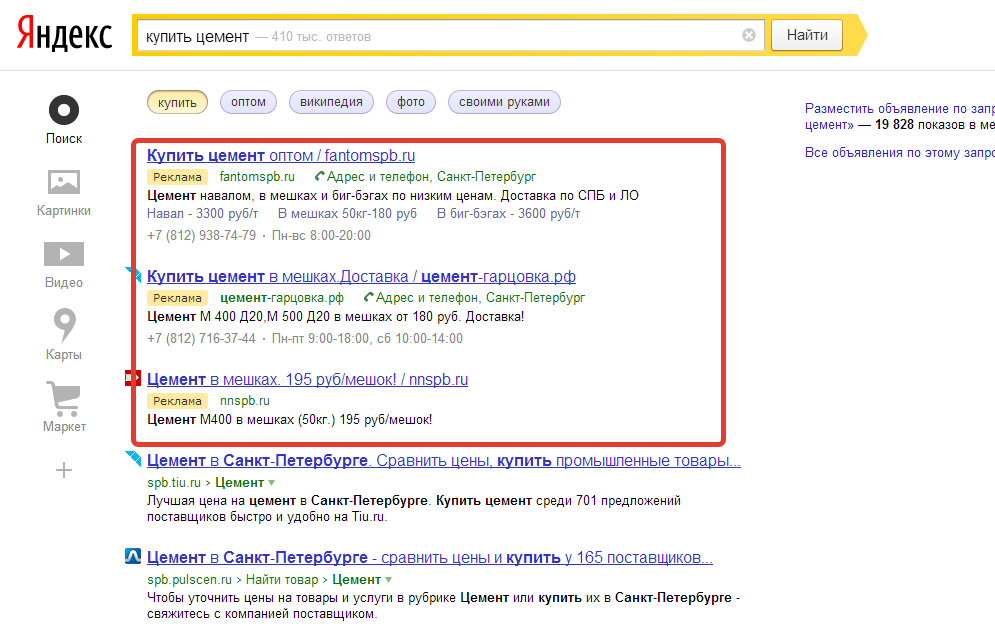
Task: Click hours text Пн-вс 8:00-20:00
Action: click(x=321, y=235)
